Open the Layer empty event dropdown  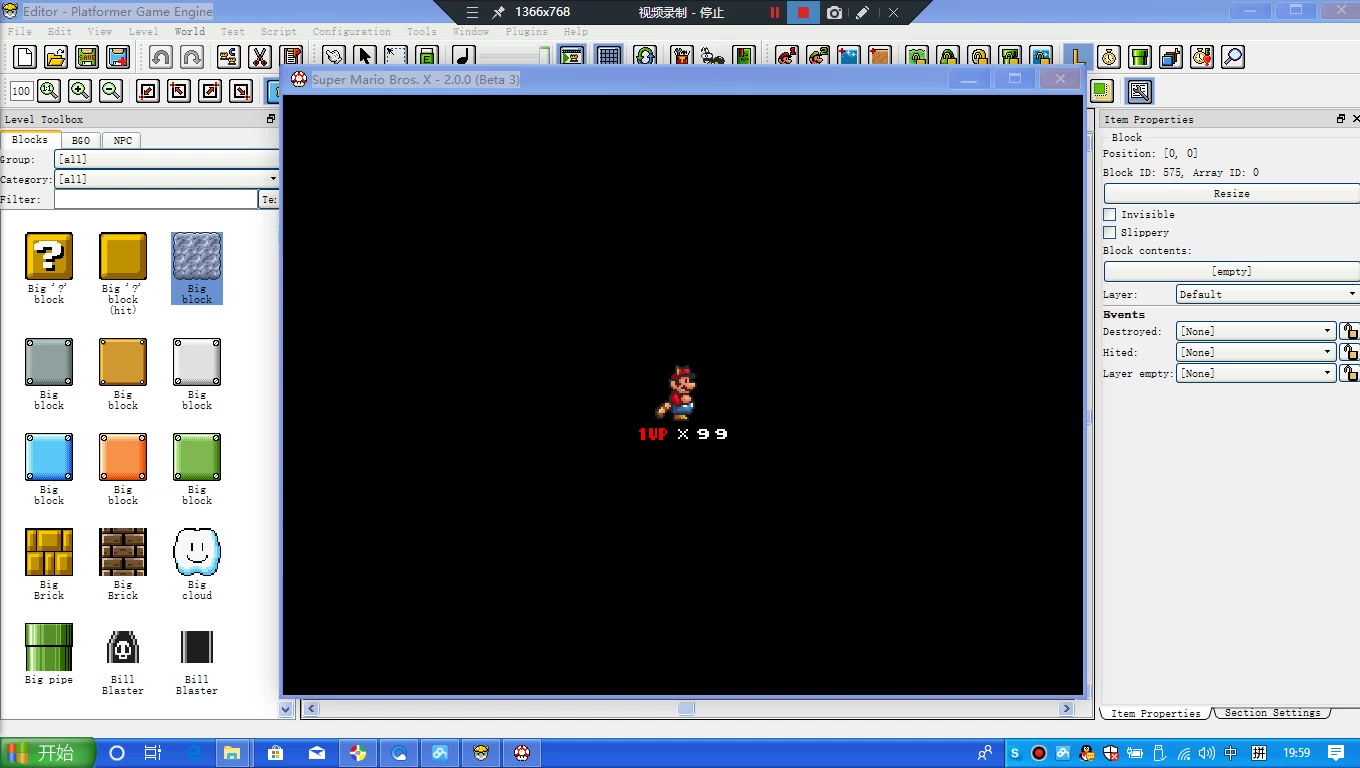coord(1255,373)
